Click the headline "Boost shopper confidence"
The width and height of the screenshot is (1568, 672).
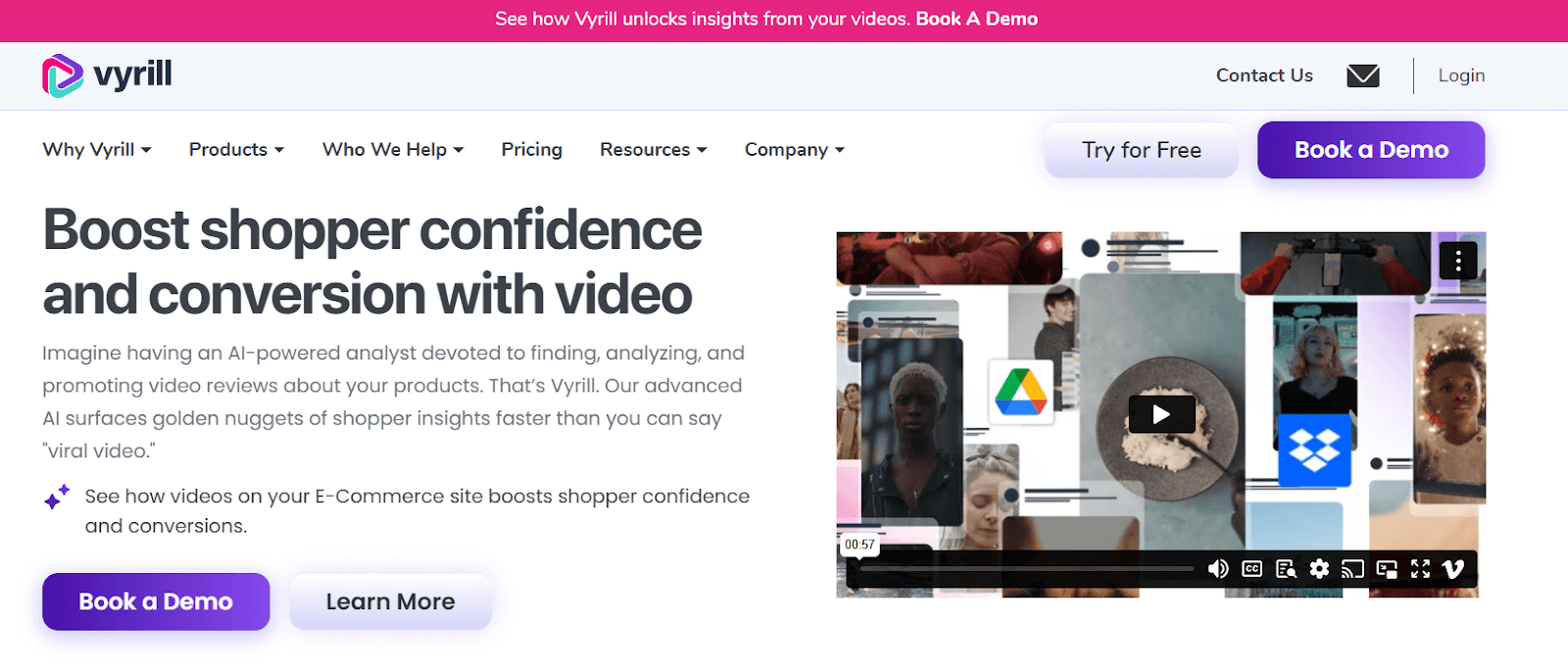tap(372, 230)
